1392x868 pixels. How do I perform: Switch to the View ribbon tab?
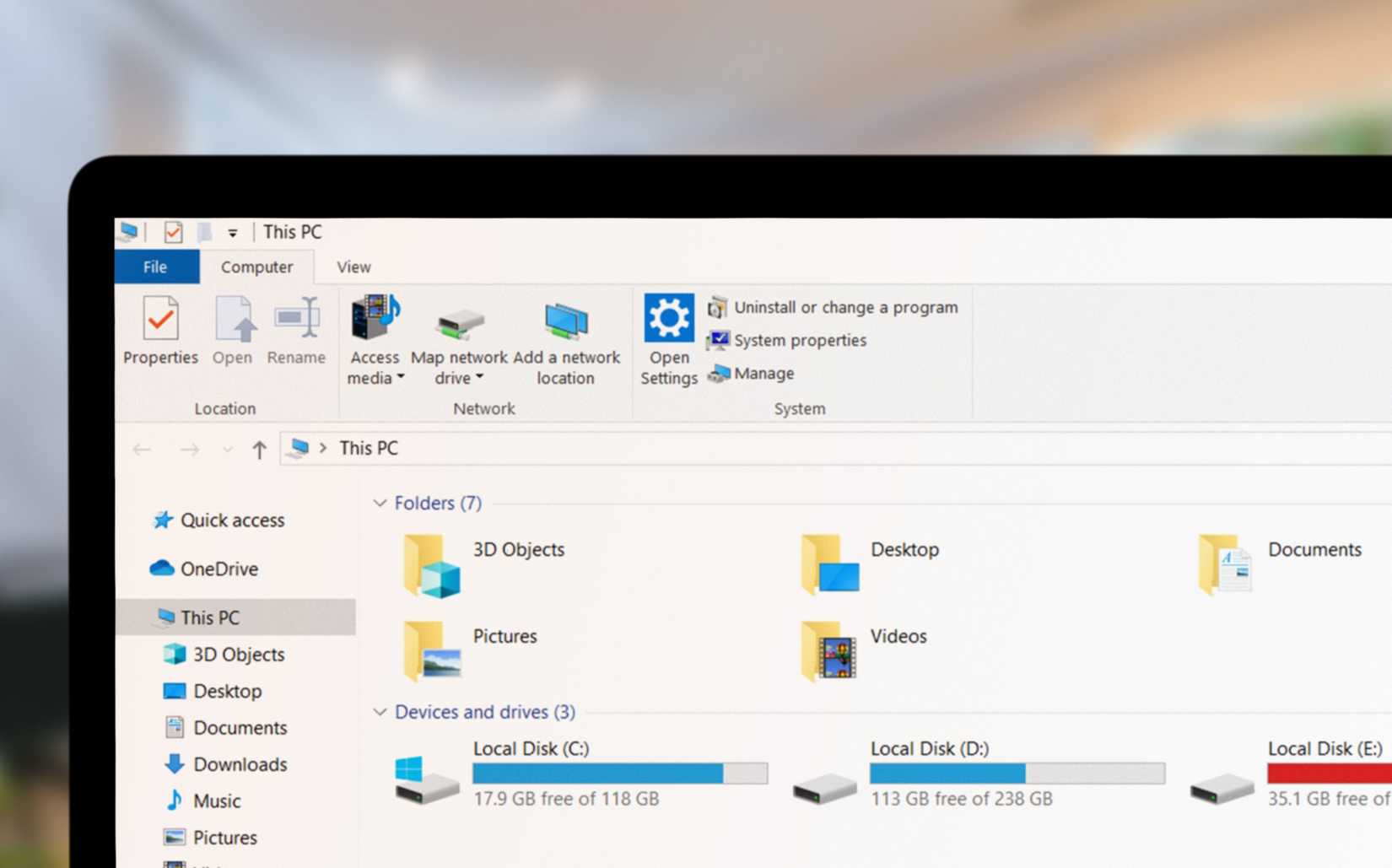point(353,267)
